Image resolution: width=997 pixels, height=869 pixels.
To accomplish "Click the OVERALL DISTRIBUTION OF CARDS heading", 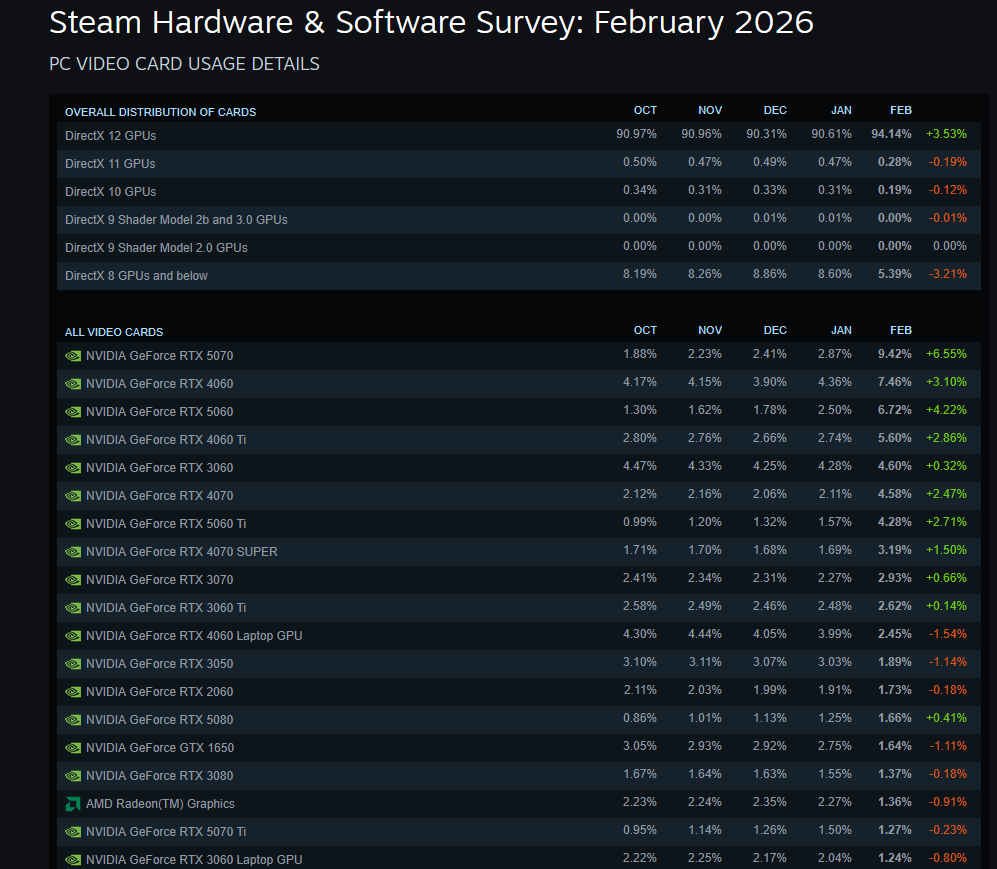I will 160,112.
